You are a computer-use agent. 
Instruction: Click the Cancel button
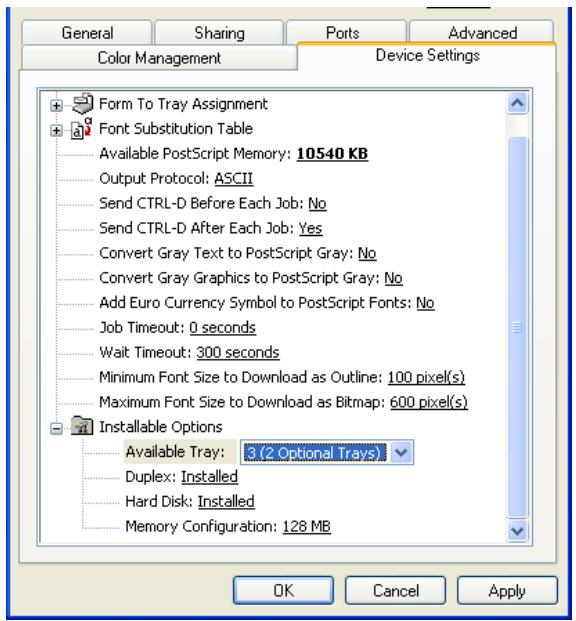(x=396, y=591)
